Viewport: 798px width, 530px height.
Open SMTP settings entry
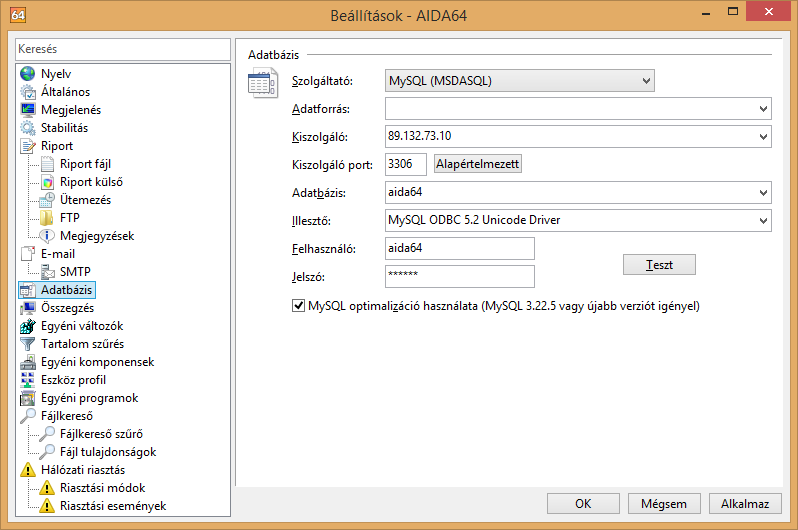pos(75,272)
